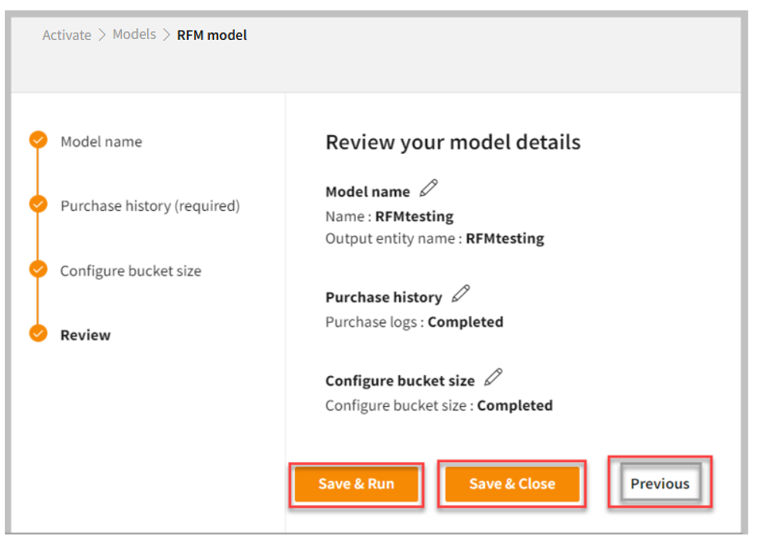
Task: Select the Review step in the sidebar
Action: click(x=85, y=335)
